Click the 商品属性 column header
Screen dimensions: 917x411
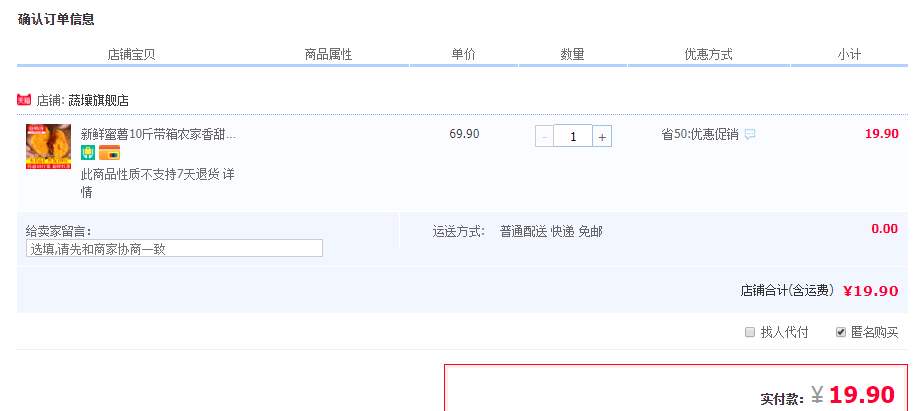tap(328, 55)
